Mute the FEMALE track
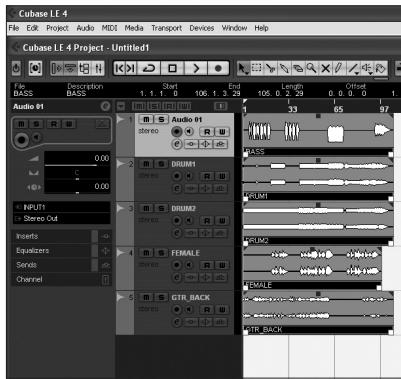The image size is (401, 379). (146, 253)
